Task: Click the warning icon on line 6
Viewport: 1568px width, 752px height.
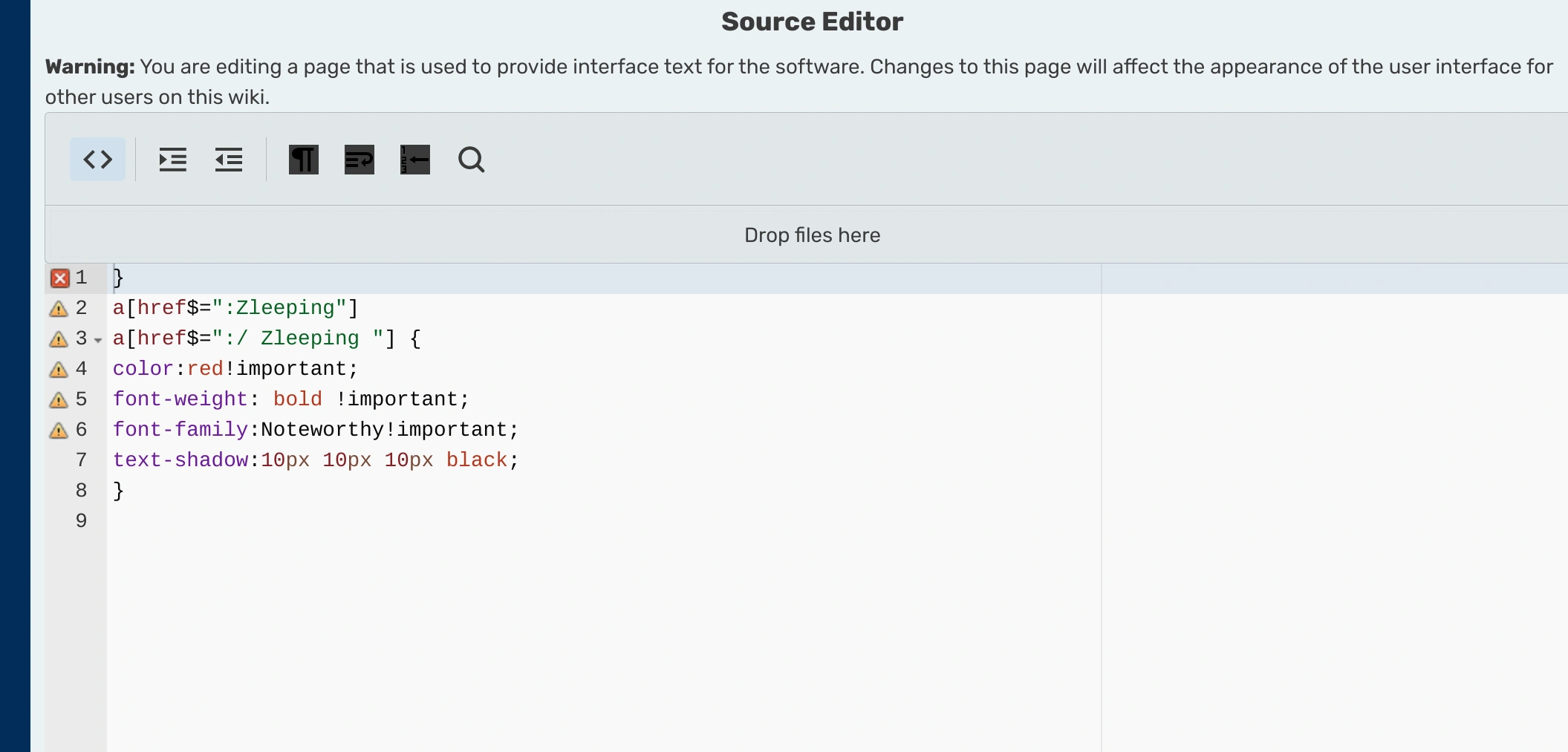Action: coord(59,431)
